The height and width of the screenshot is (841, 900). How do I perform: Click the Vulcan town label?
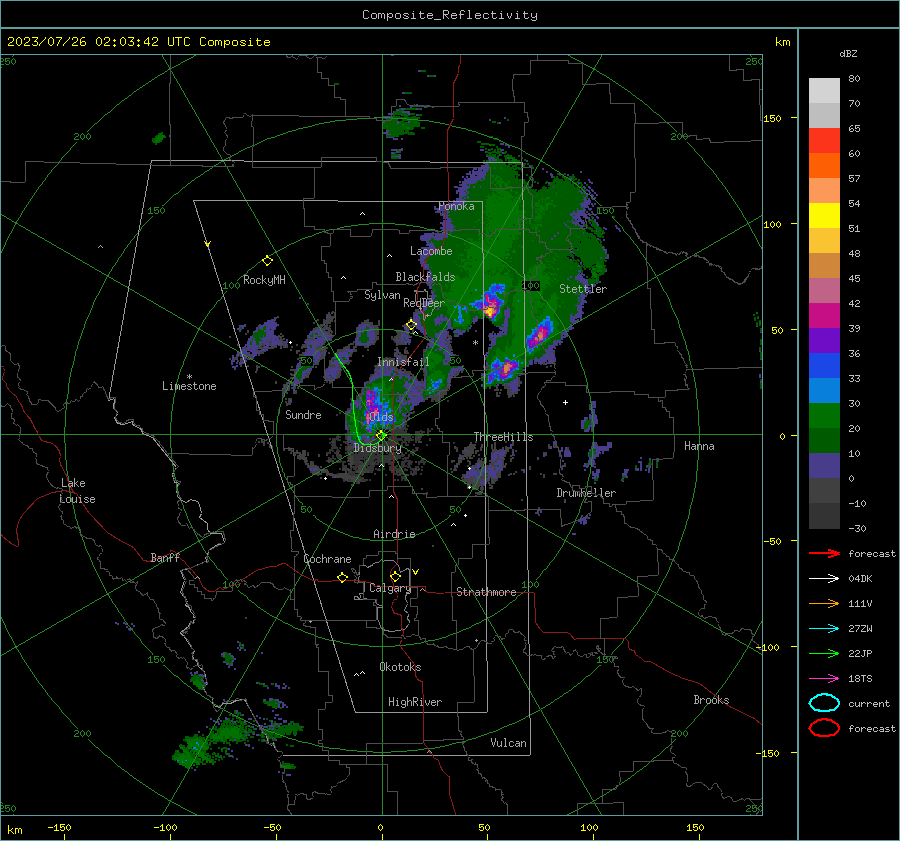[x=508, y=743]
